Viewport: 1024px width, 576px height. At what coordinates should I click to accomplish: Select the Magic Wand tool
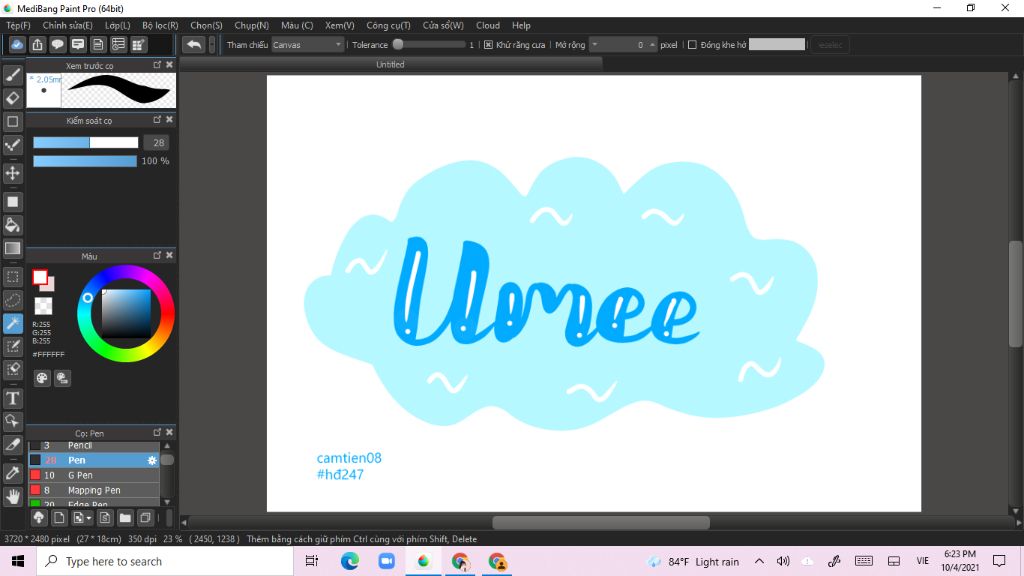pyautogui.click(x=12, y=323)
